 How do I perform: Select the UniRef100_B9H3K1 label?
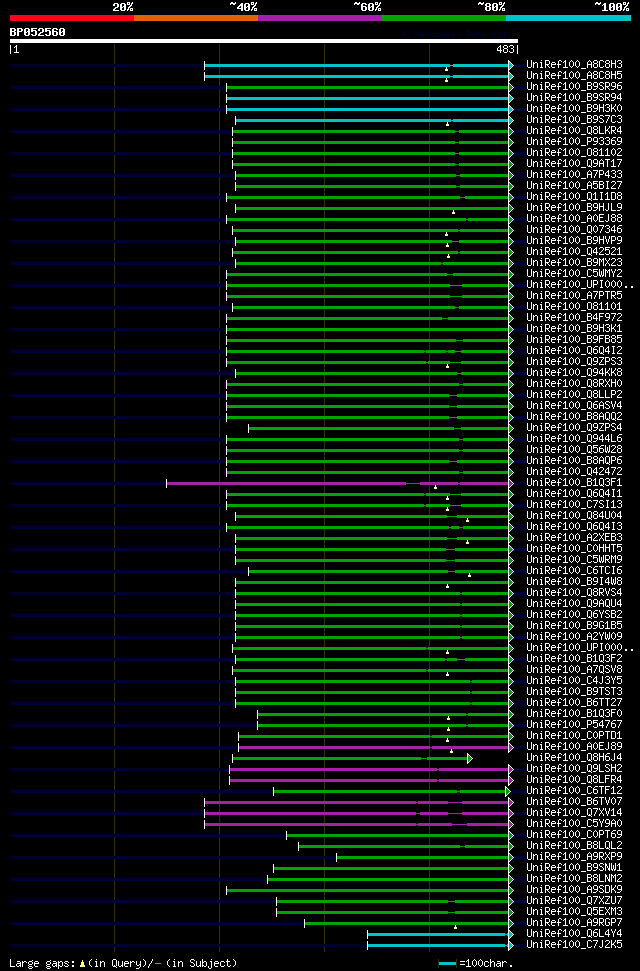pos(574,328)
